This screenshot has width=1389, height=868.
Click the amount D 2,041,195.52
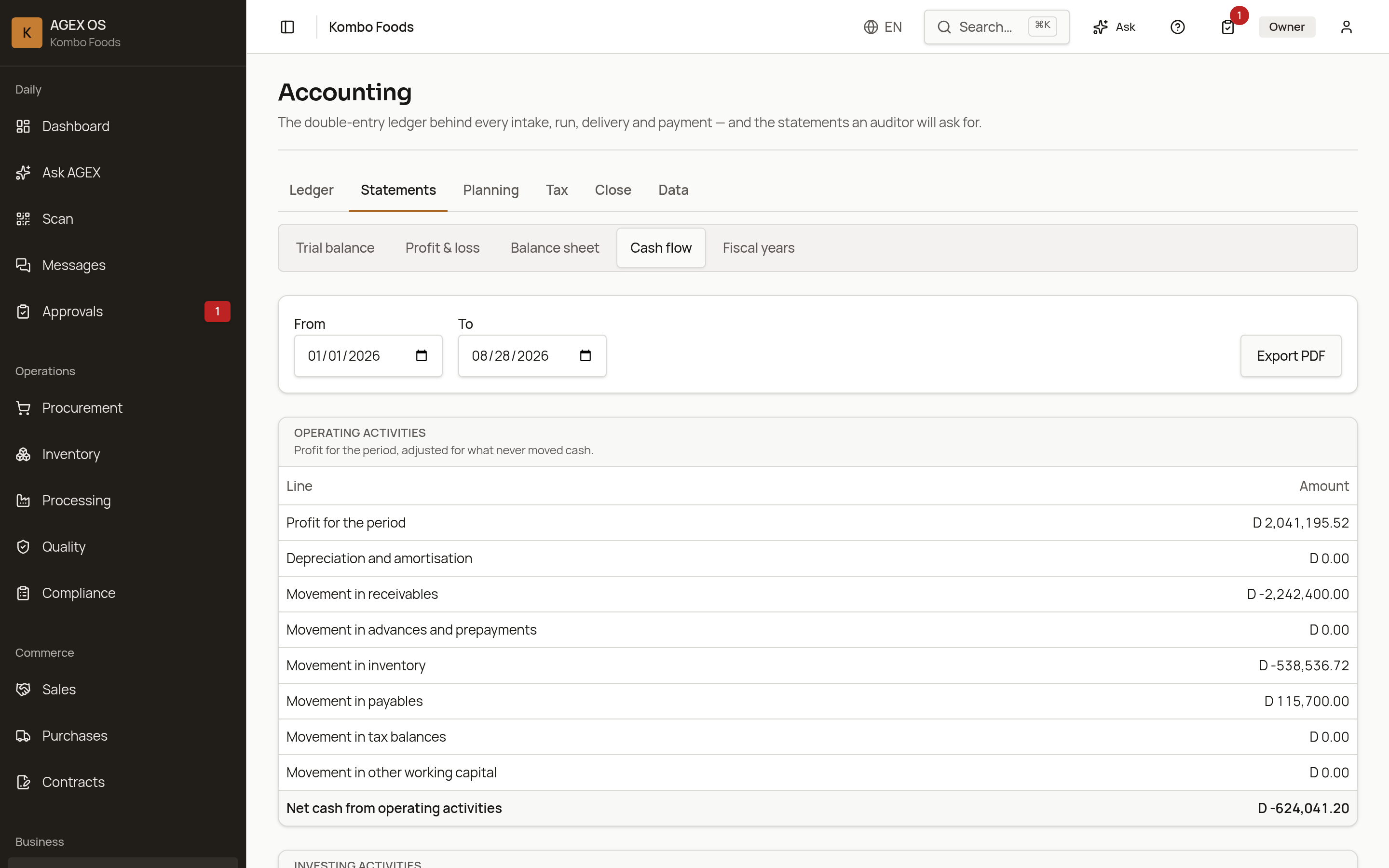(x=1300, y=523)
